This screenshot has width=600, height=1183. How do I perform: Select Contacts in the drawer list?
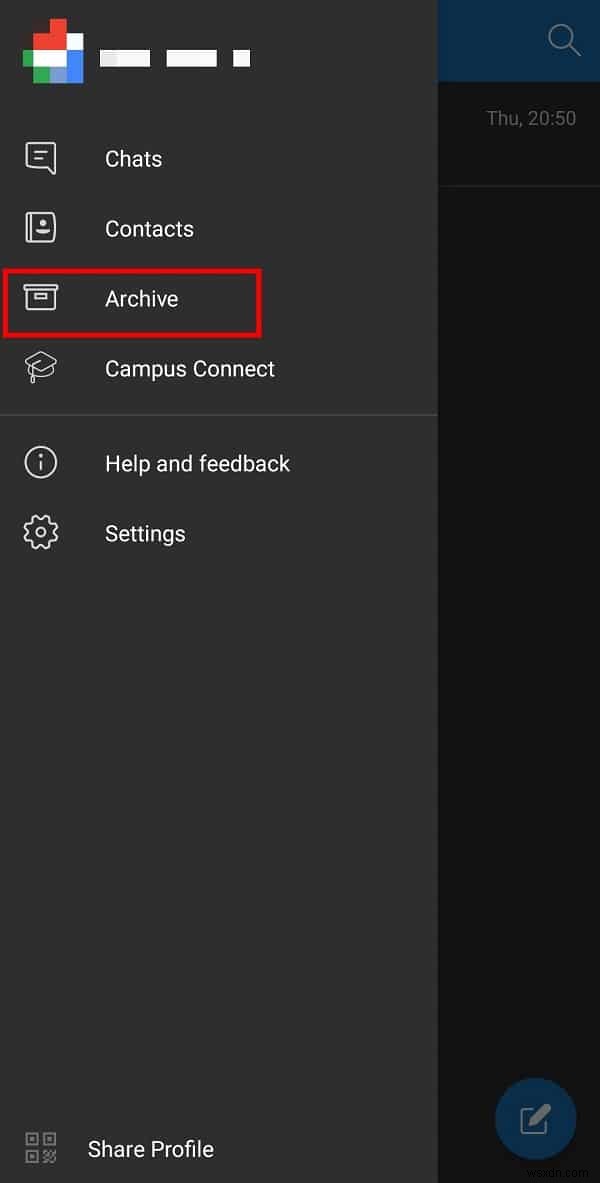149,228
